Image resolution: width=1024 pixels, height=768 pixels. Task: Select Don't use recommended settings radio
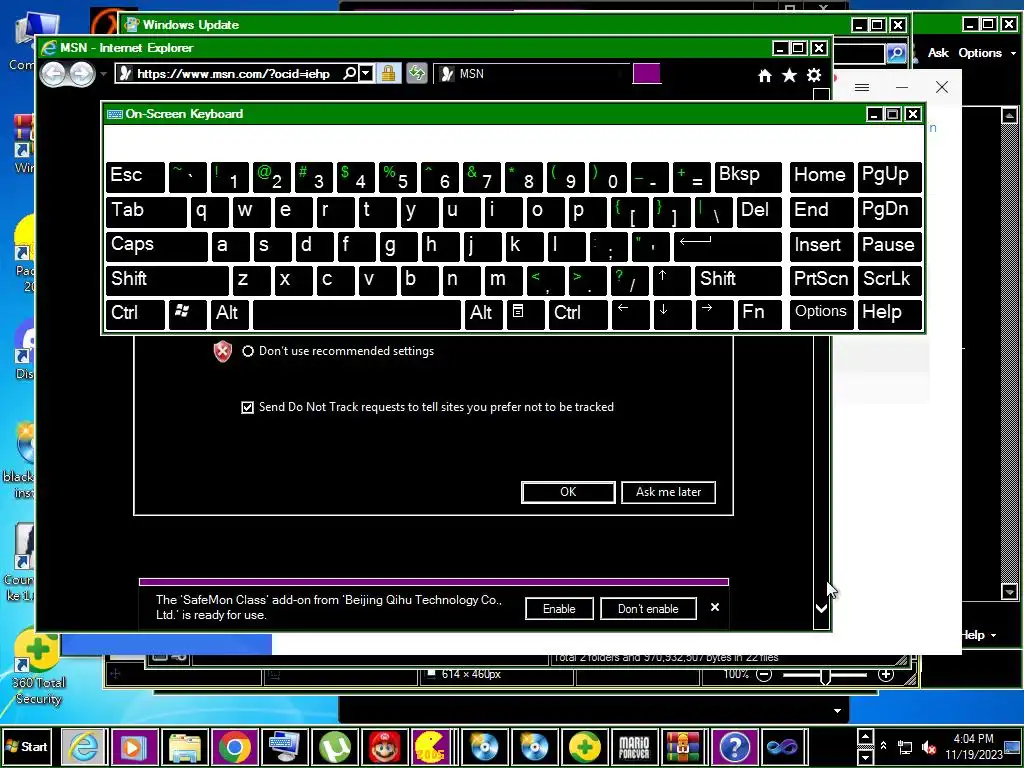pyautogui.click(x=248, y=351)
